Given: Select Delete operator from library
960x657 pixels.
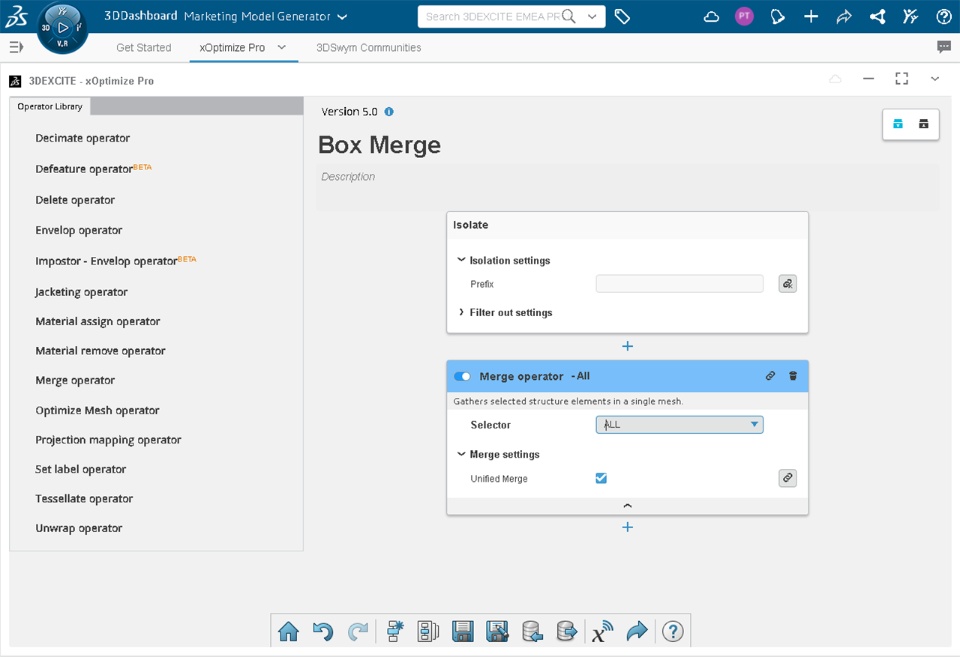Looking at the screenshot, I should (x=75, y=200).
